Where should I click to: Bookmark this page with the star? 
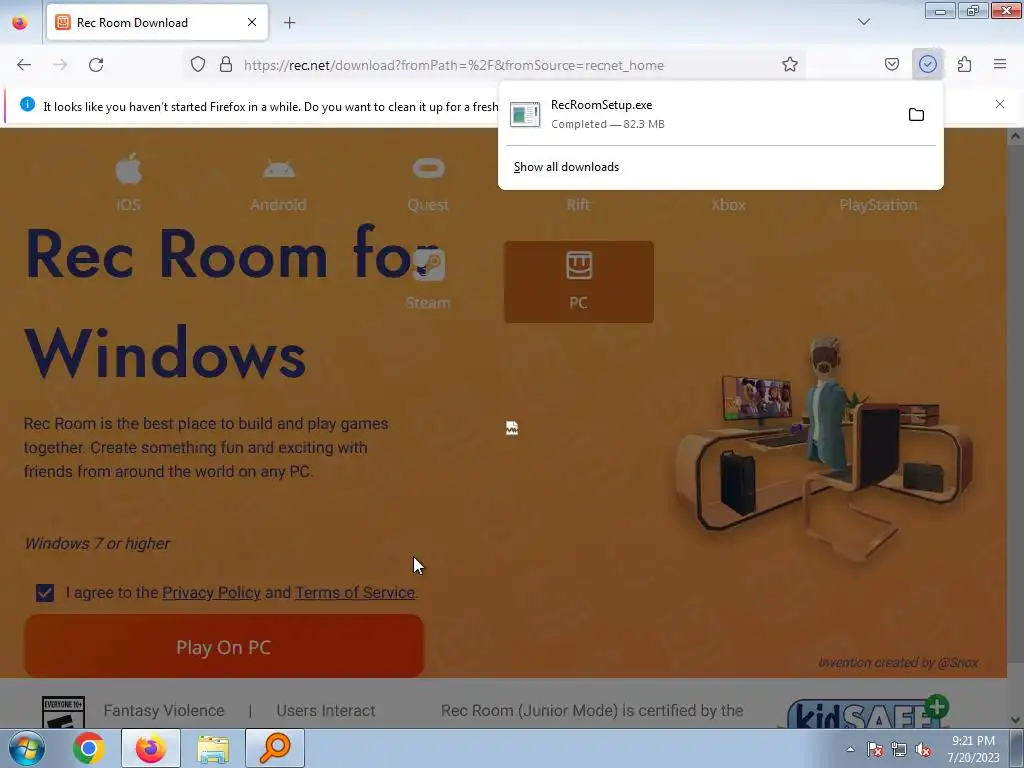pos(790,65)
